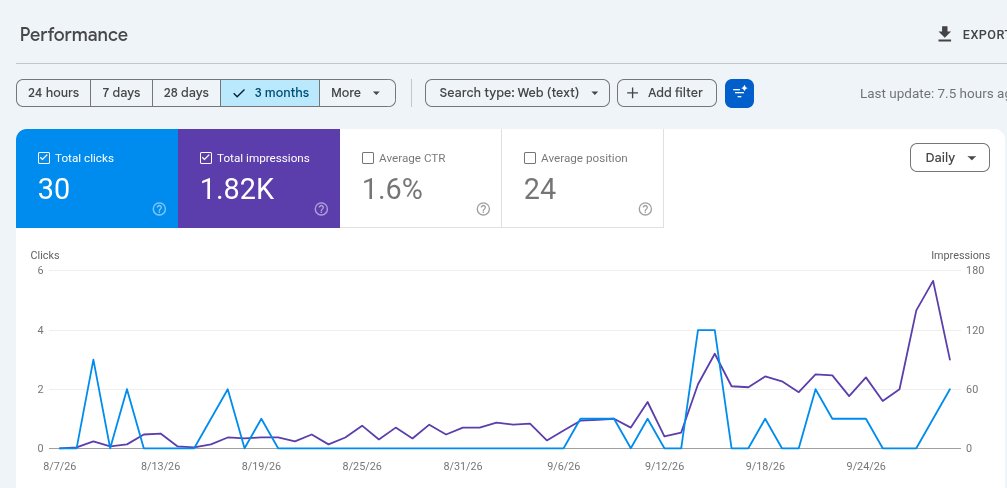Click the 6 clicks axis value
Image resolution: width=1007 pixels, height=488 pixels.
40,271
